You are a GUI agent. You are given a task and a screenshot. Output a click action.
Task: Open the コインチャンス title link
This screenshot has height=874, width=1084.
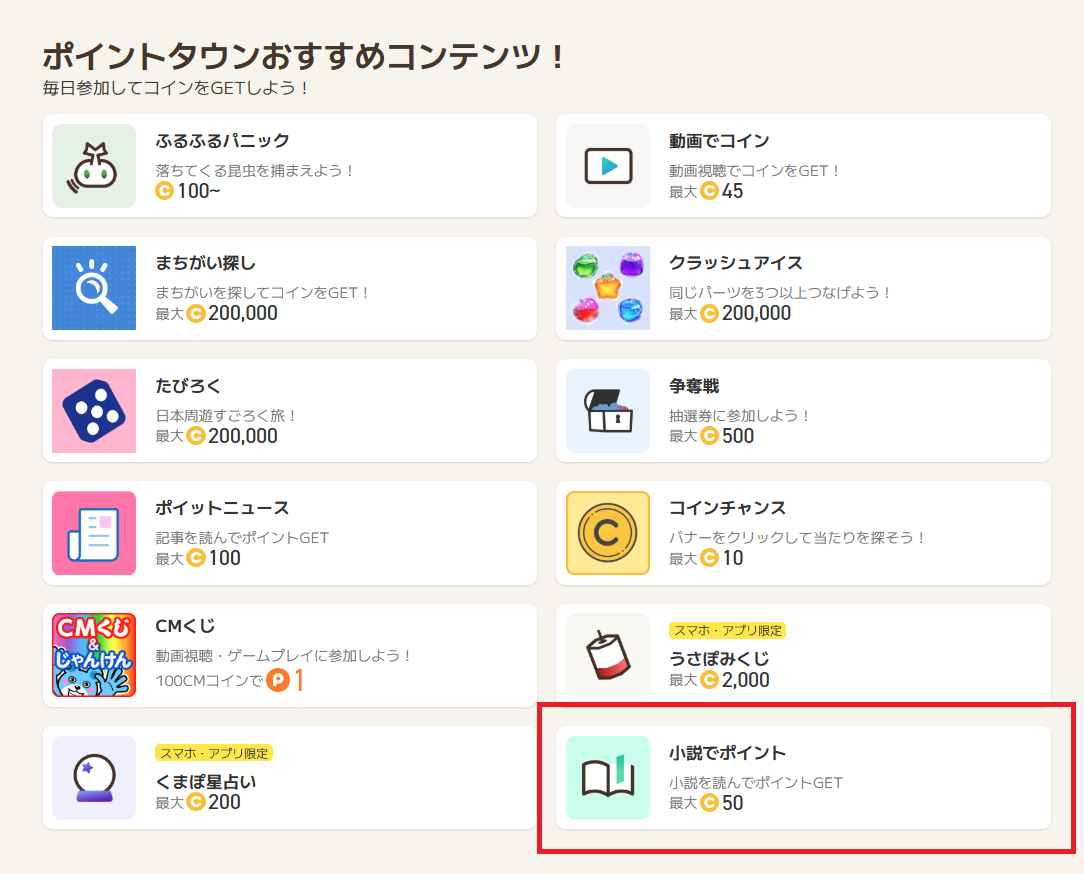(x=727, y=508)
